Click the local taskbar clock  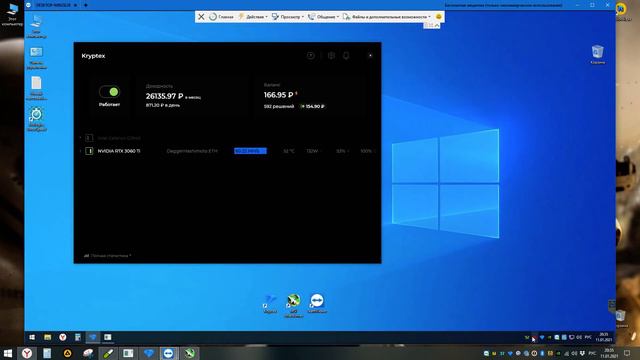pos(609,353)
